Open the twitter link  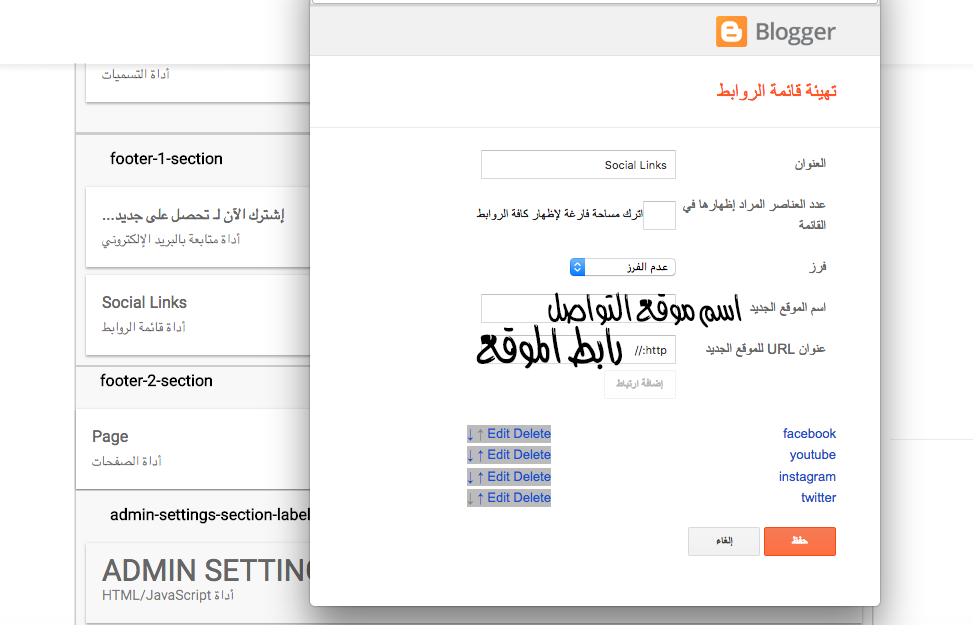[x=818, y=497]
